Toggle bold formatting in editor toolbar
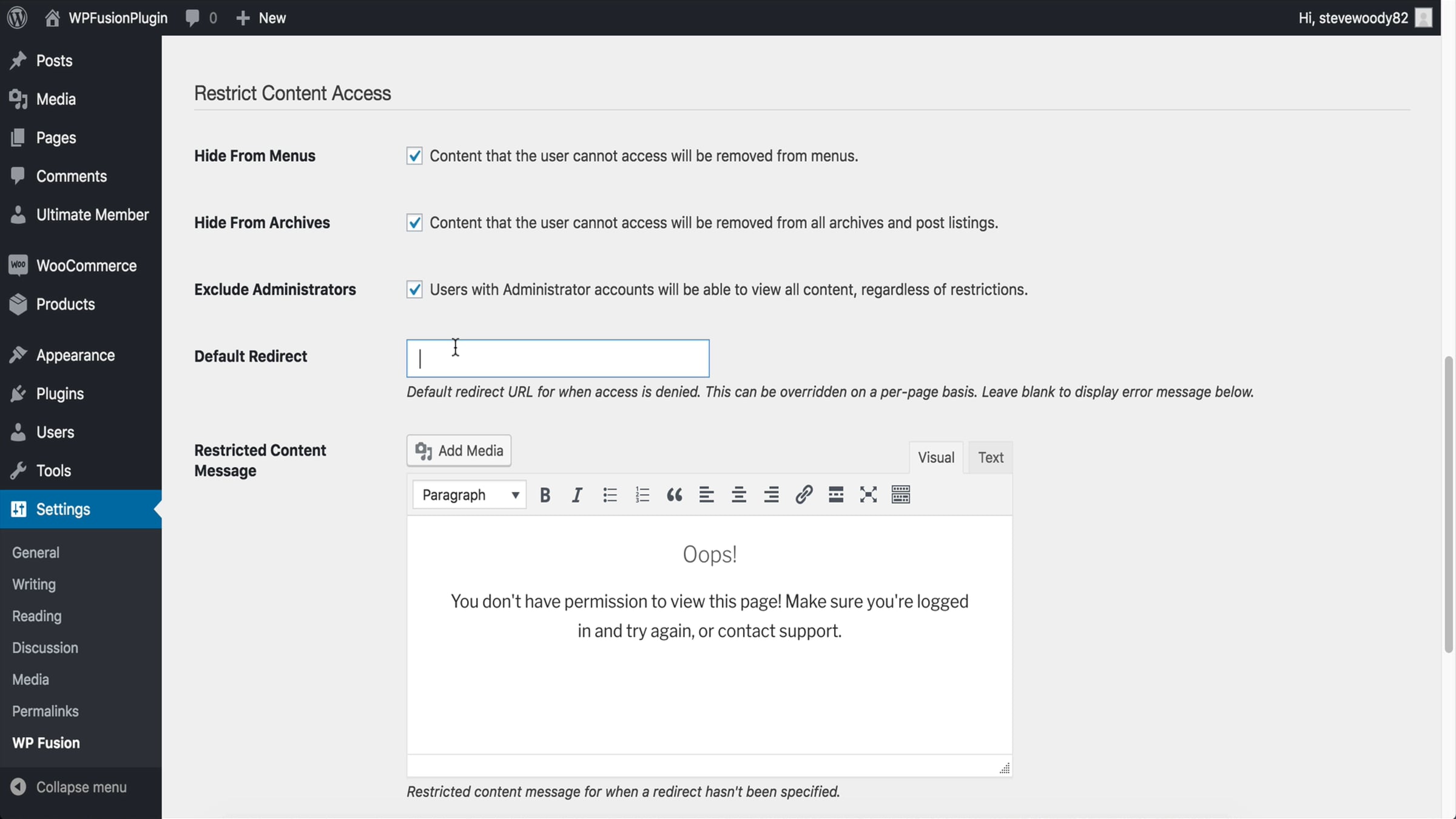 [545, 495]
